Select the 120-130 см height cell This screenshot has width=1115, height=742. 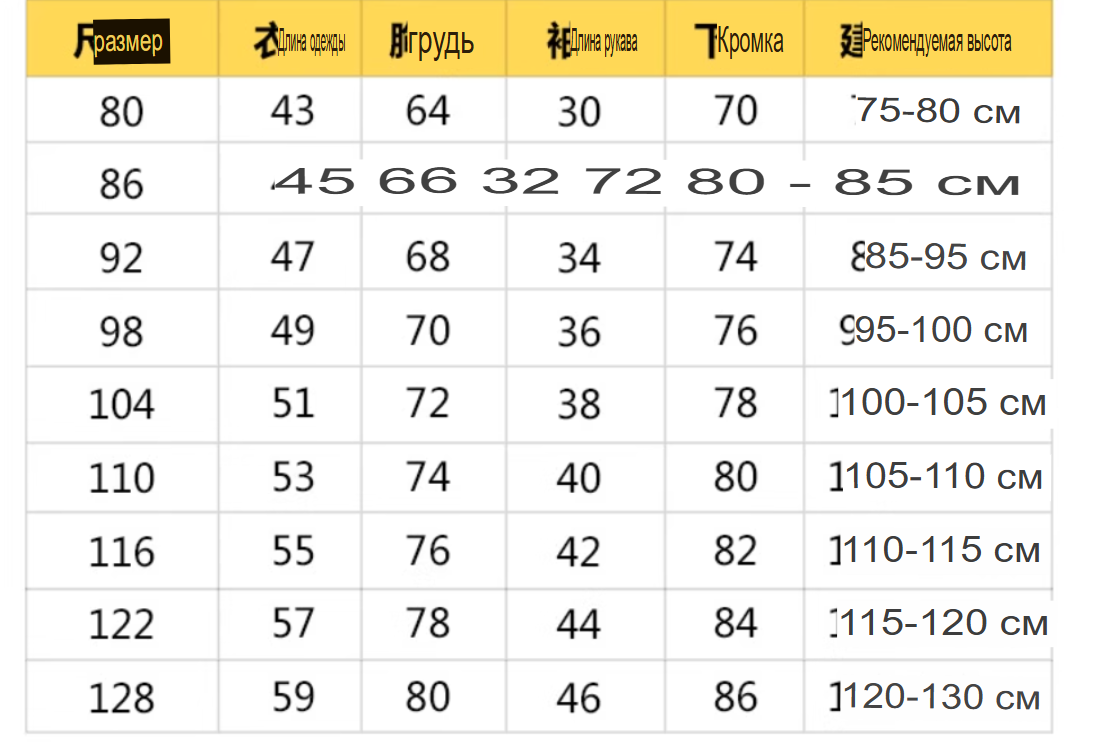click(x=935, y=696)
